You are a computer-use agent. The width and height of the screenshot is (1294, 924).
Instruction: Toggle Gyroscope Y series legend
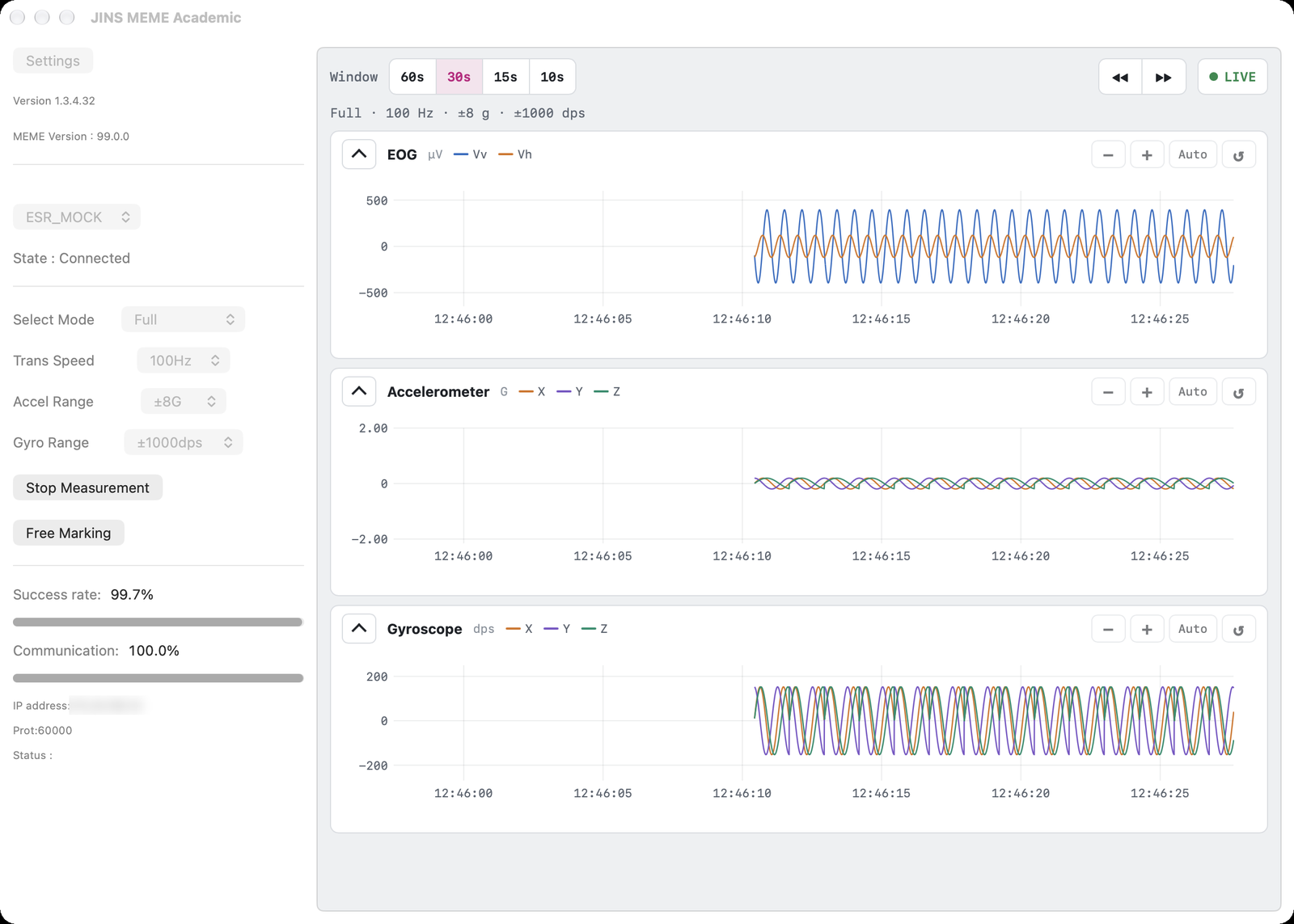tap(557, 628)
